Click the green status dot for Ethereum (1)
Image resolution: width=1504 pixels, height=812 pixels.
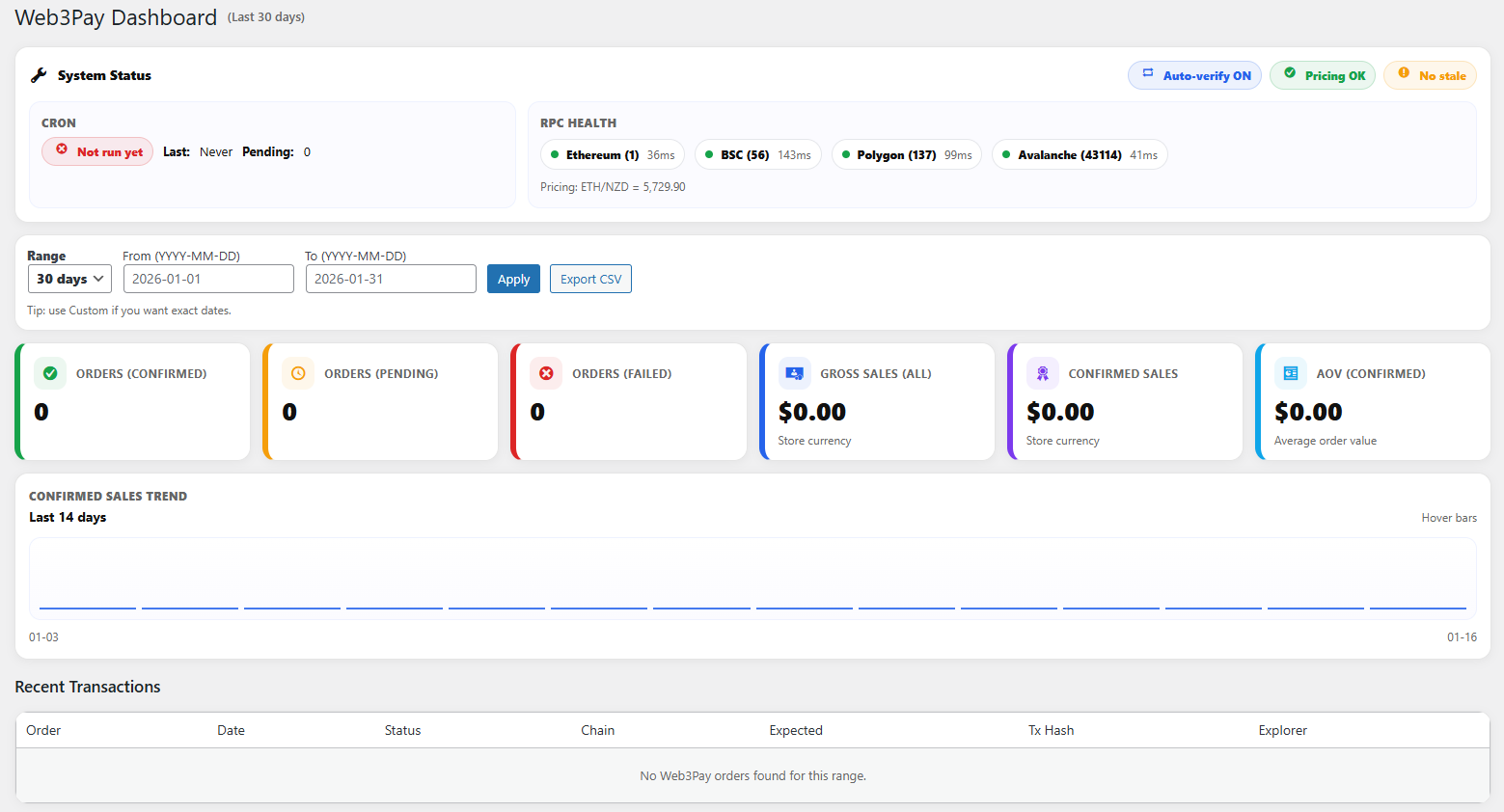pos(555,154)
